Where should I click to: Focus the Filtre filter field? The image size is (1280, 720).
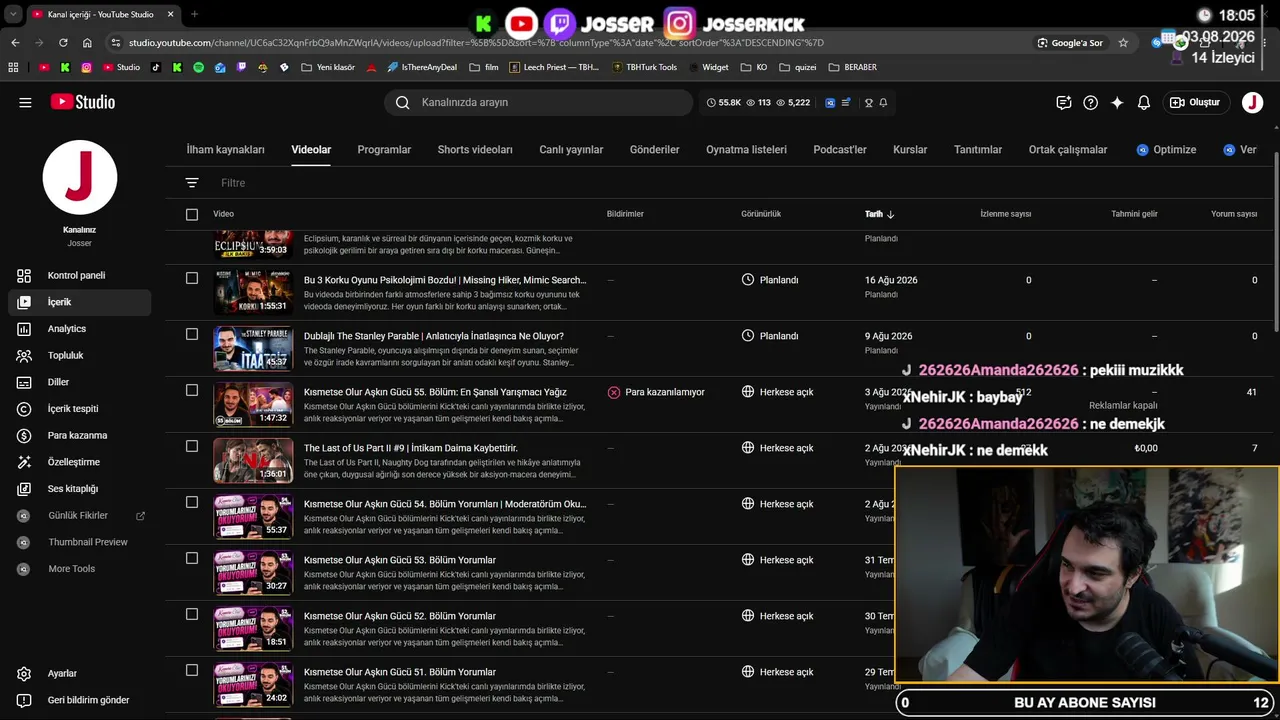(233, 183)
